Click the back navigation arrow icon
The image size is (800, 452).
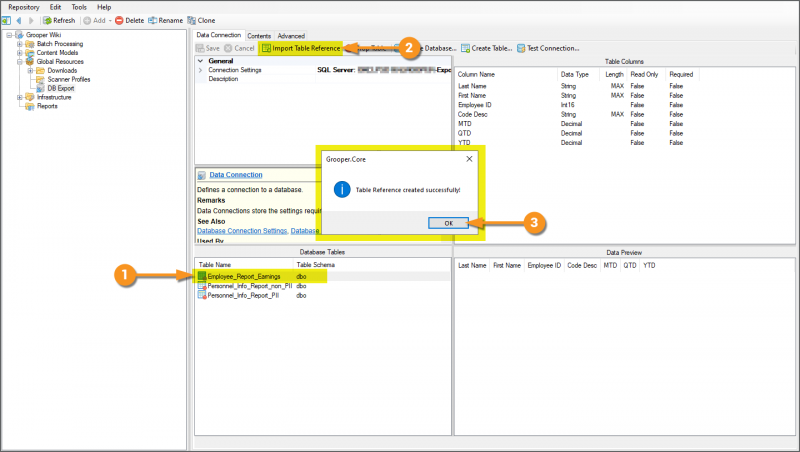click(x=19, y=20)
